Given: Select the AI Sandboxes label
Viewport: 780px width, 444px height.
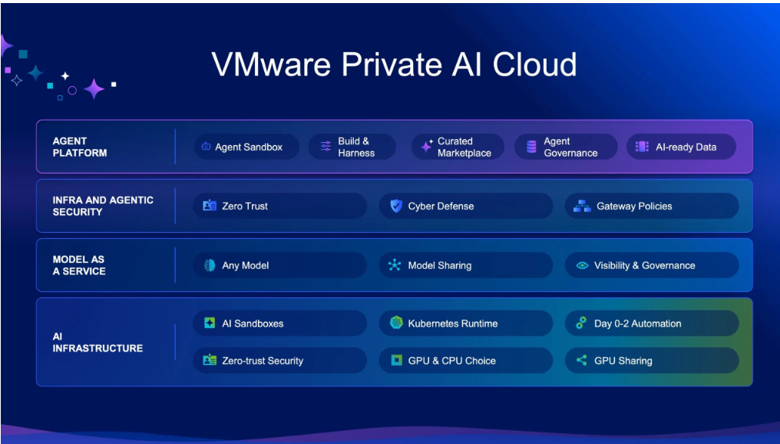Looking at the screenshot, I should click(253, 324).
